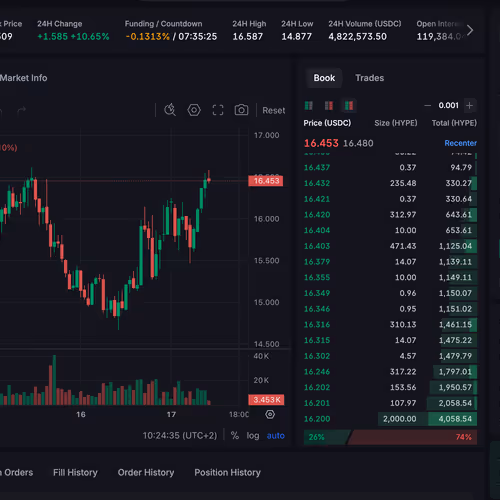This screenshot has height=500, width=500.
Task: Click the Total (HYPE) column header
Action: point(454,123)
